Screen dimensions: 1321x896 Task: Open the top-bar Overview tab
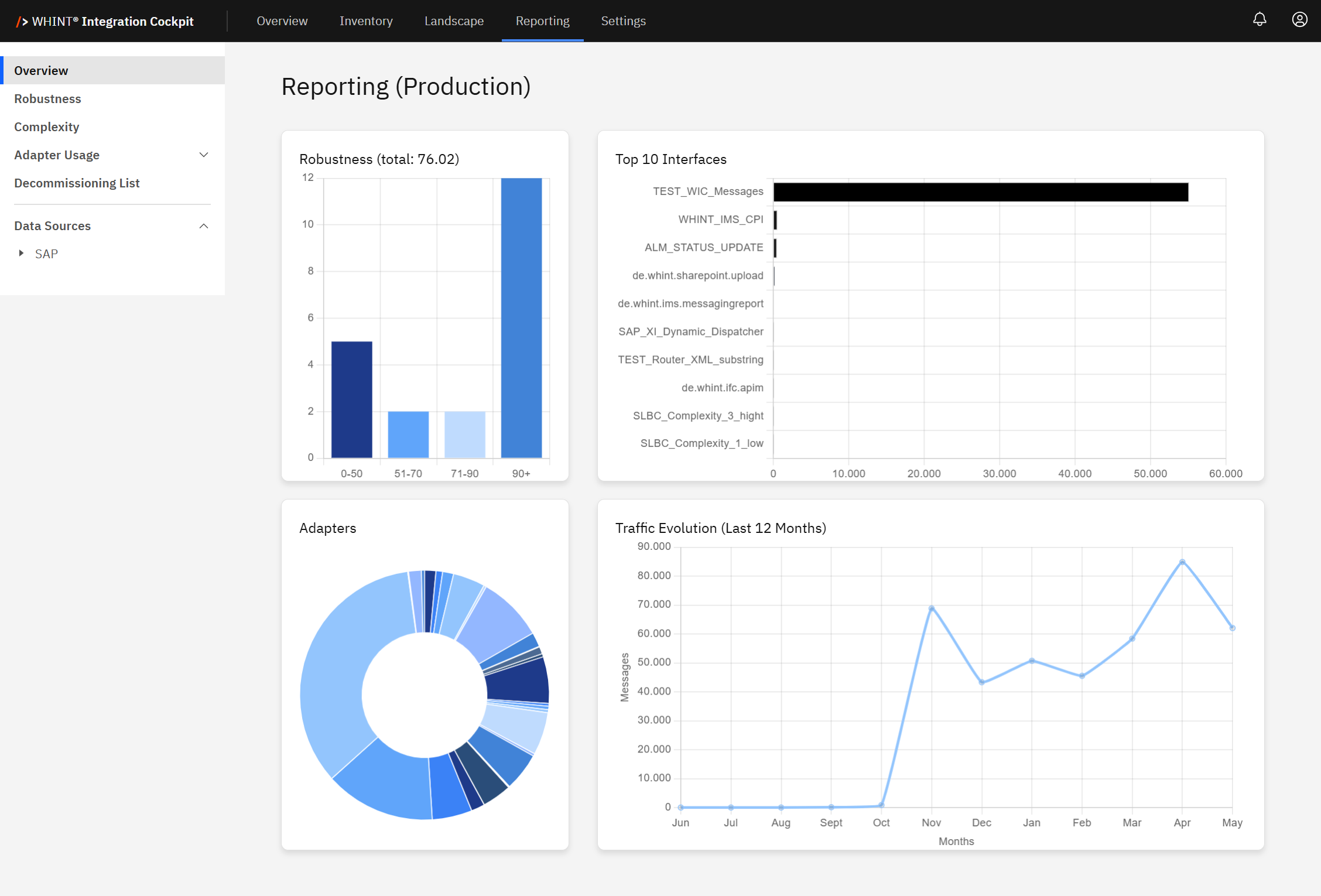(x=282, y=21)
